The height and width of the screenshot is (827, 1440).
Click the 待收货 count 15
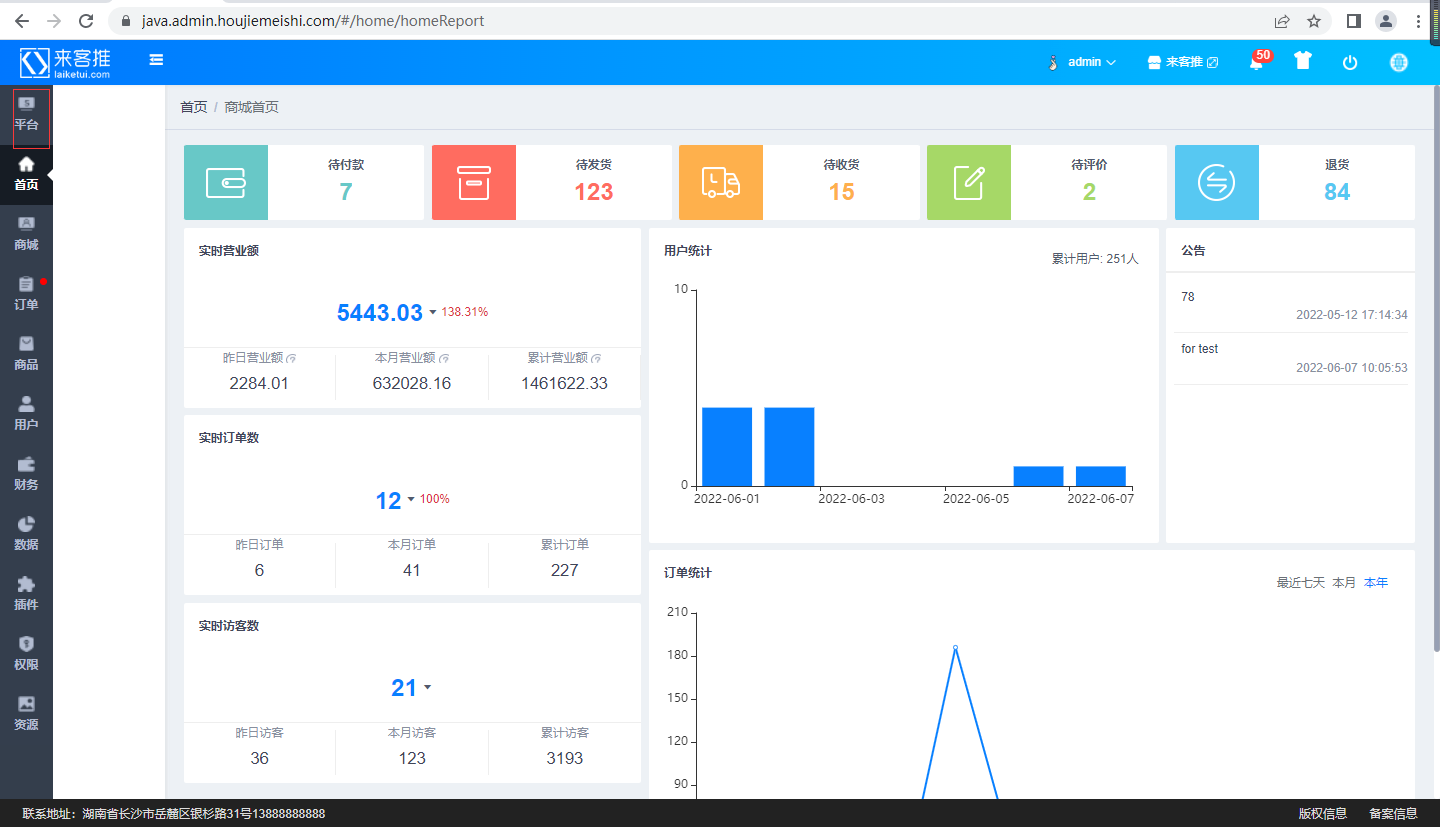click(842, 192)
